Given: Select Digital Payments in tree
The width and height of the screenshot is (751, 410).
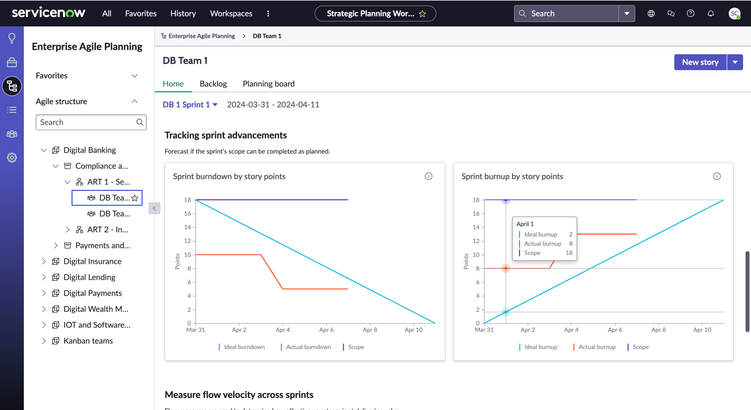Looking at the screenshot, I should click(x=92, y=293).
